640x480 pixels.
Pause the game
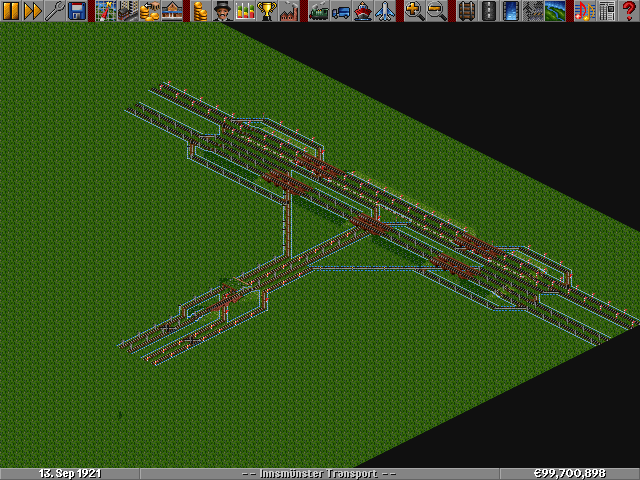tap(11, 11)
